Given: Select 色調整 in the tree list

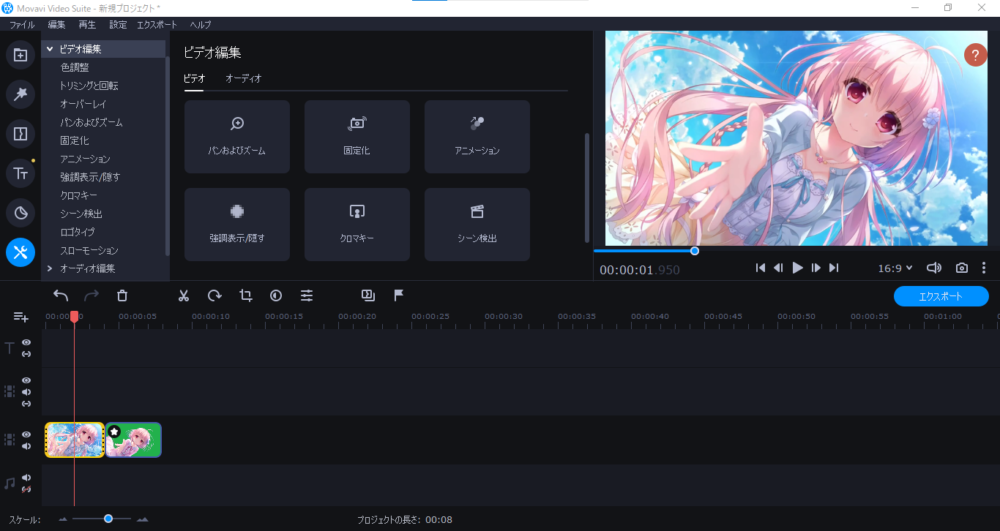Looking at the screenshot, I should click(x=75, y=68).
